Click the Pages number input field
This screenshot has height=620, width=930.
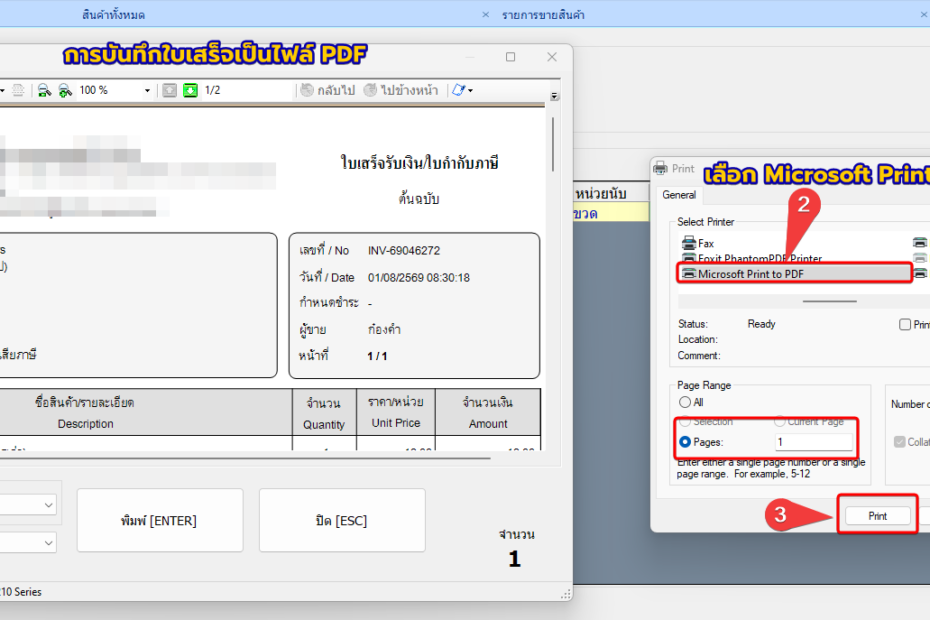coord(813,442)
